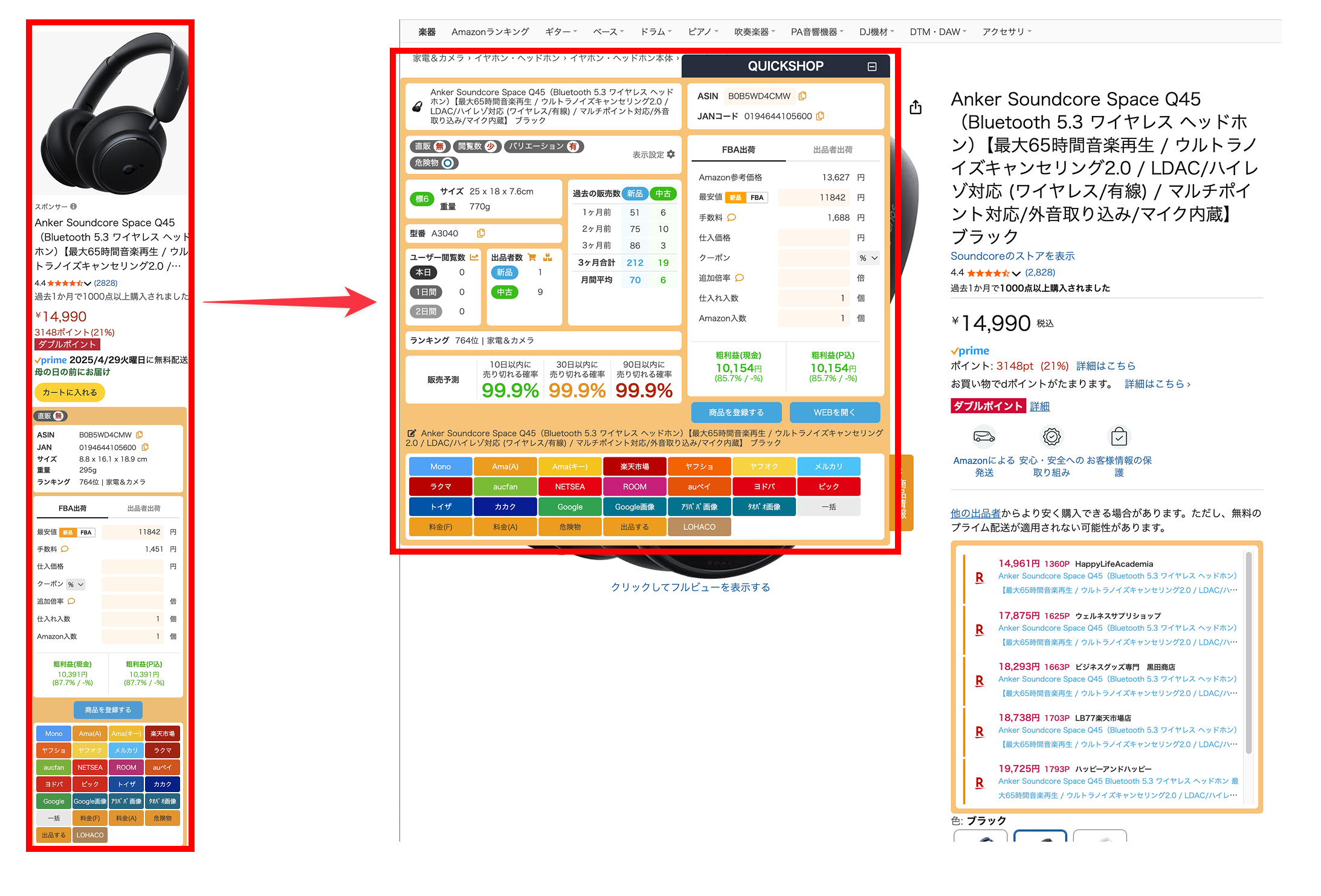Open coupon % dropdown in QUICKSHOP panel
This screenshot has width=1321, height=896.
(868, 258)
